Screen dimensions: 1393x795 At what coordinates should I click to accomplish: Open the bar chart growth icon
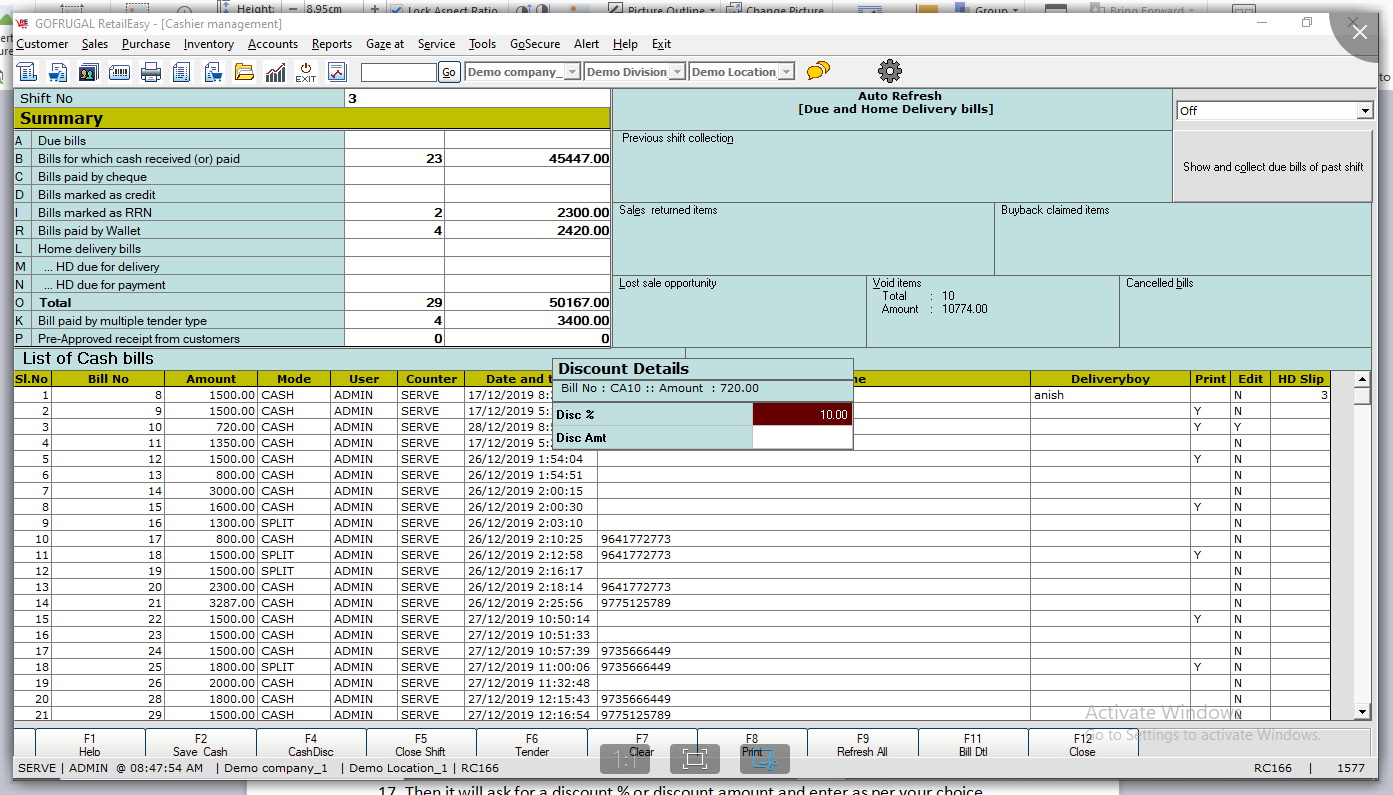(275, 72)
